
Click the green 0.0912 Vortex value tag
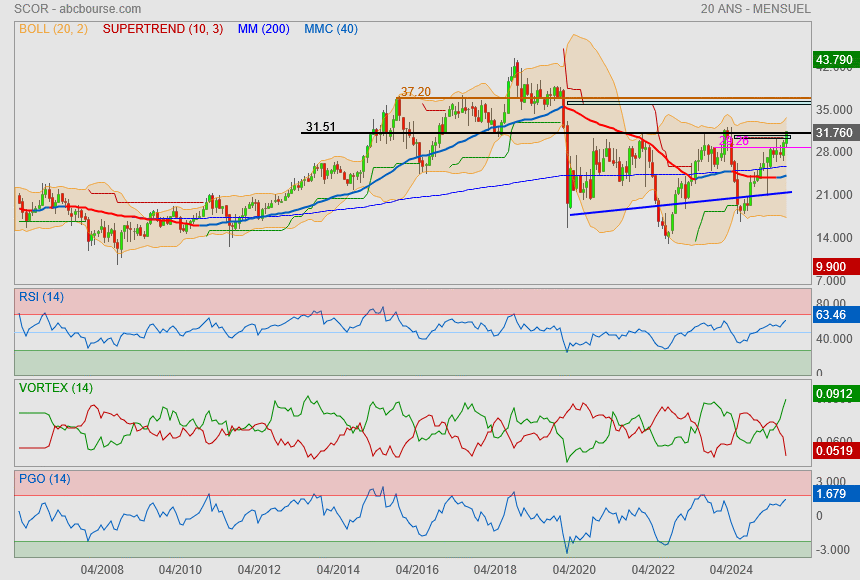coord(836,394)
